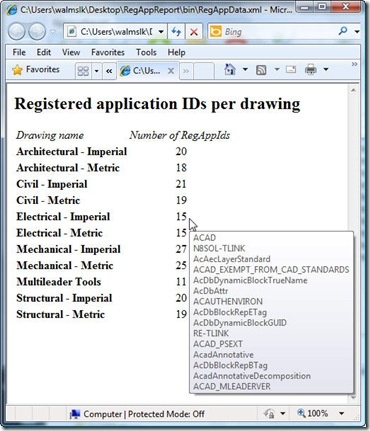370x431 pixels.
Task: Click the 'Civil - Metric' drawing name
Action: tap(48, 200)
